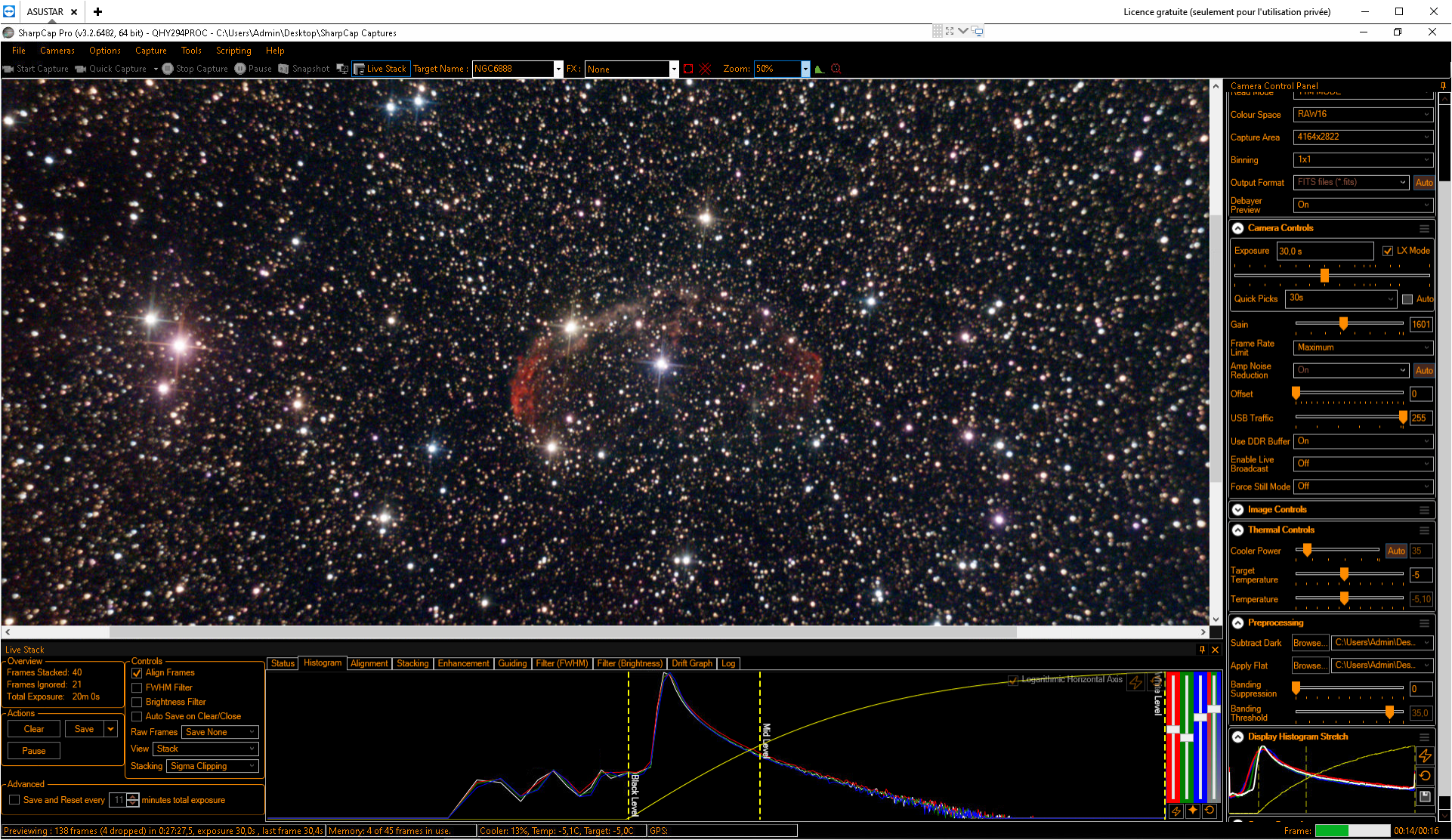Image resolution: width=1452 pixels, height=840 pixels.
Task: Click the red selection area square icon
Action: [688, 69]
